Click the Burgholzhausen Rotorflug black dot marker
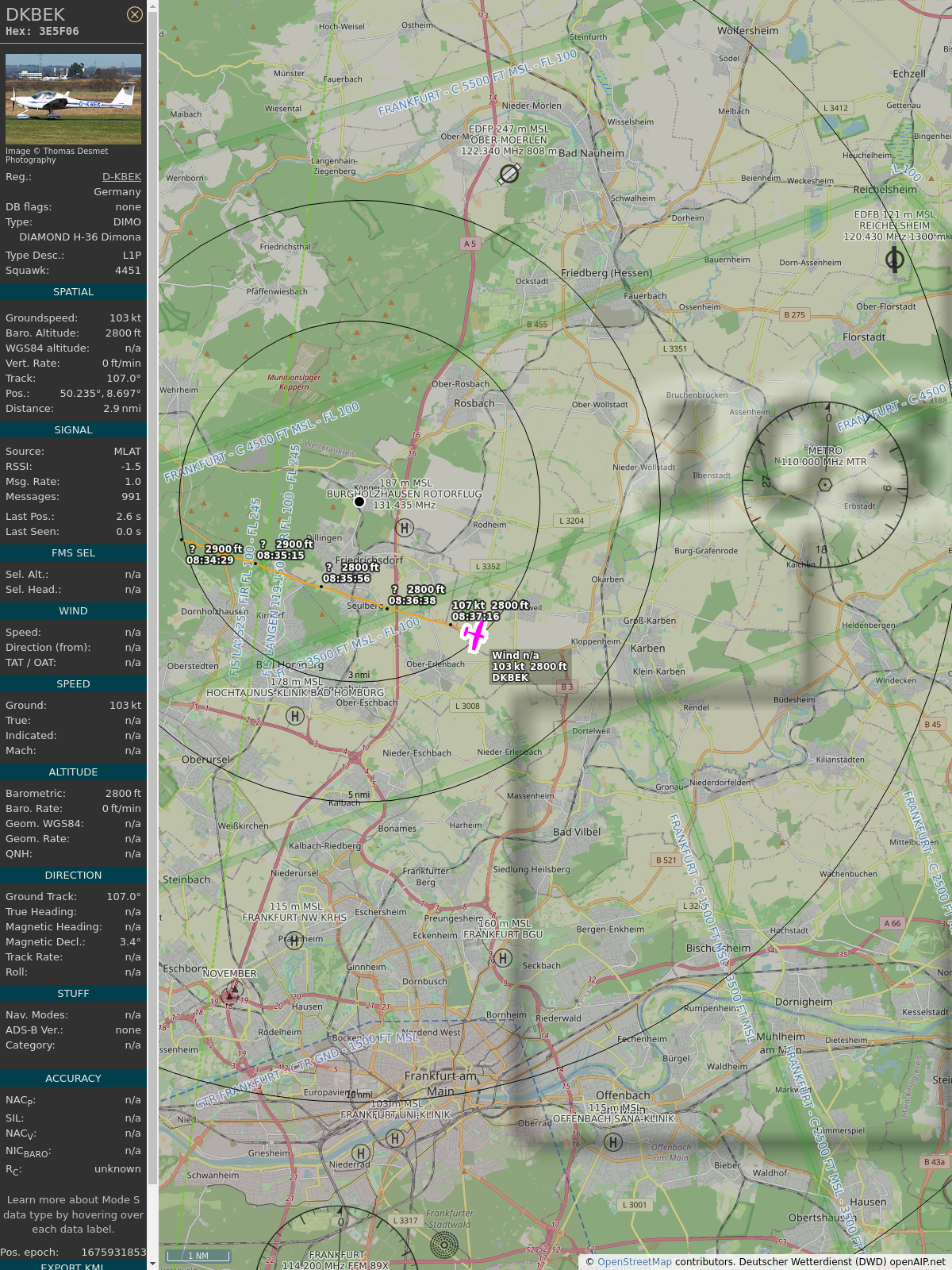 click(359, 502)
